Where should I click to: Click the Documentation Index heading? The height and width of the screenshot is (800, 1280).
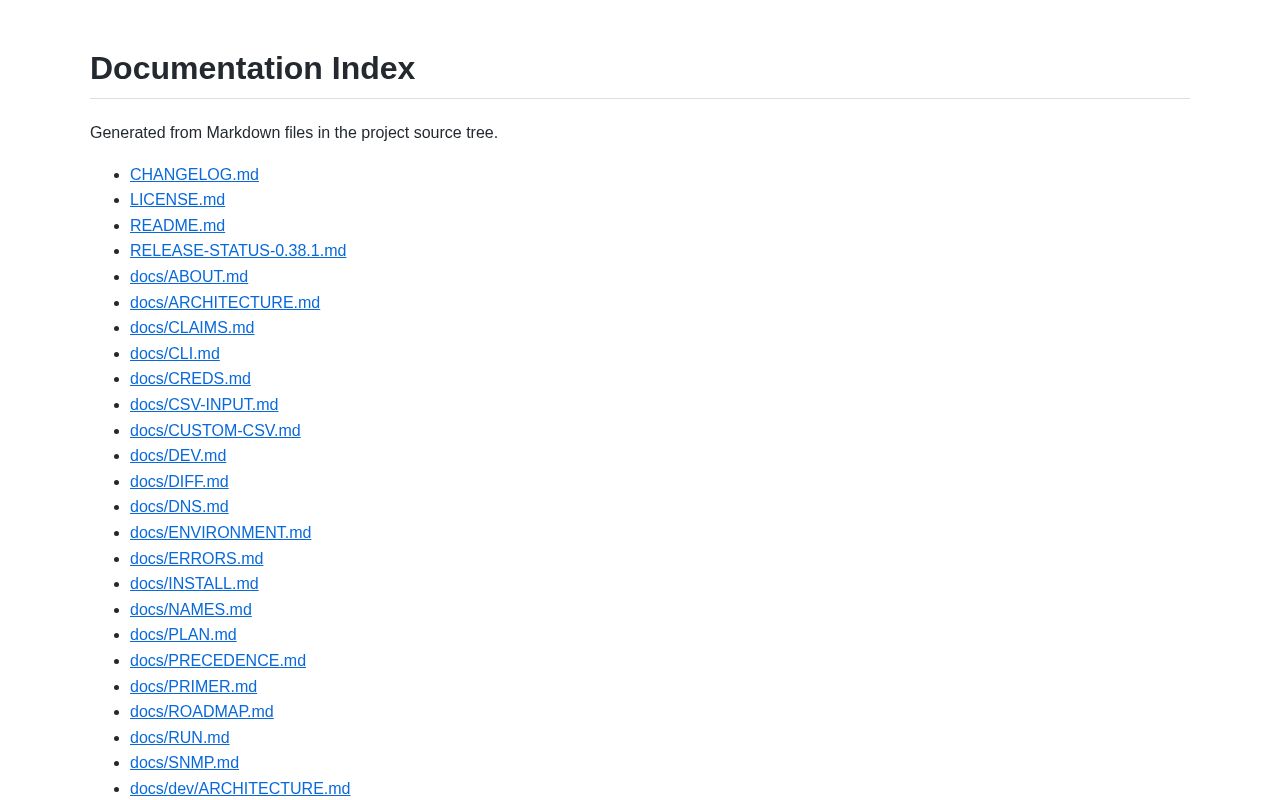[x=252, y=68]
